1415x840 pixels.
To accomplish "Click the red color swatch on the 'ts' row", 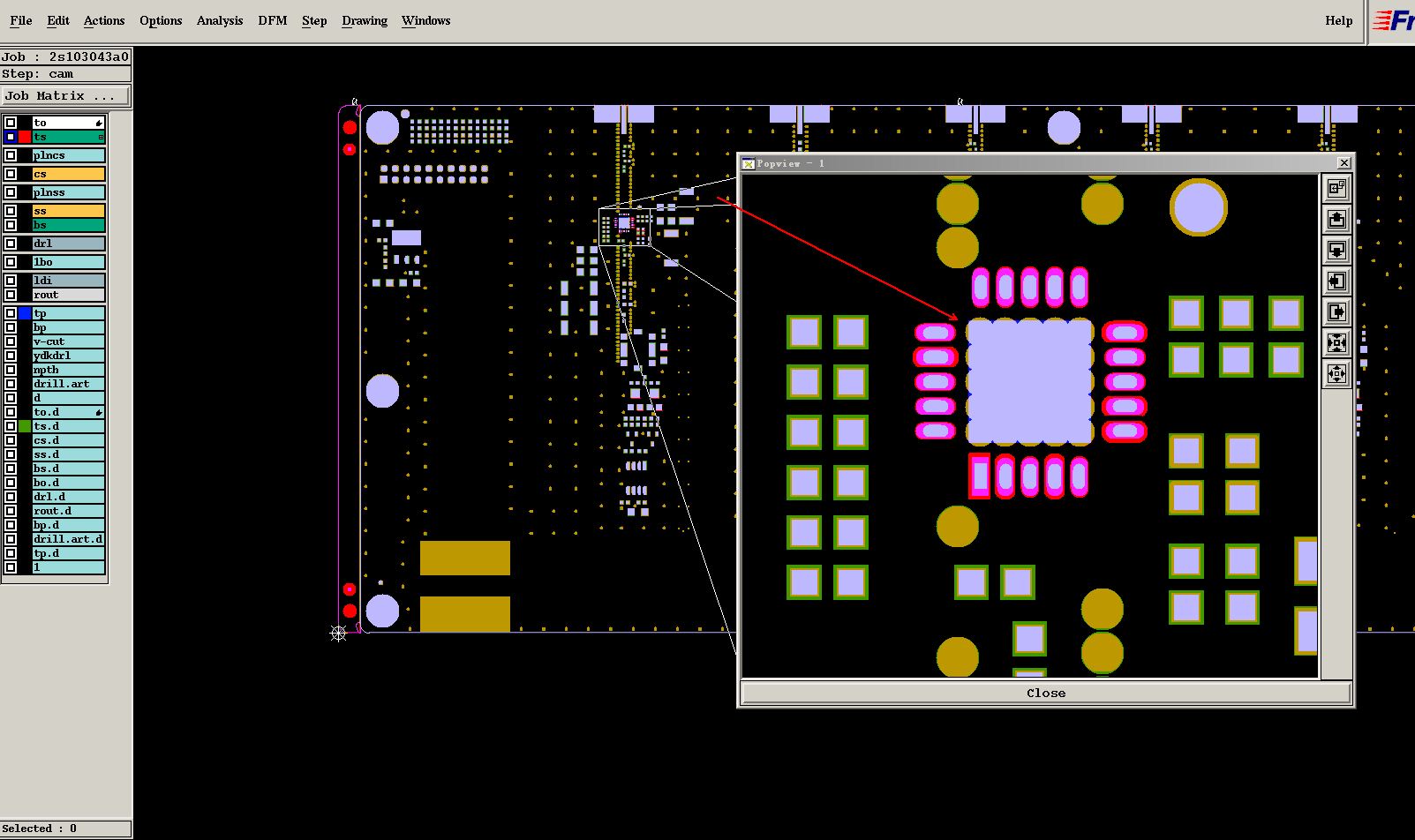I will [25, 137].
